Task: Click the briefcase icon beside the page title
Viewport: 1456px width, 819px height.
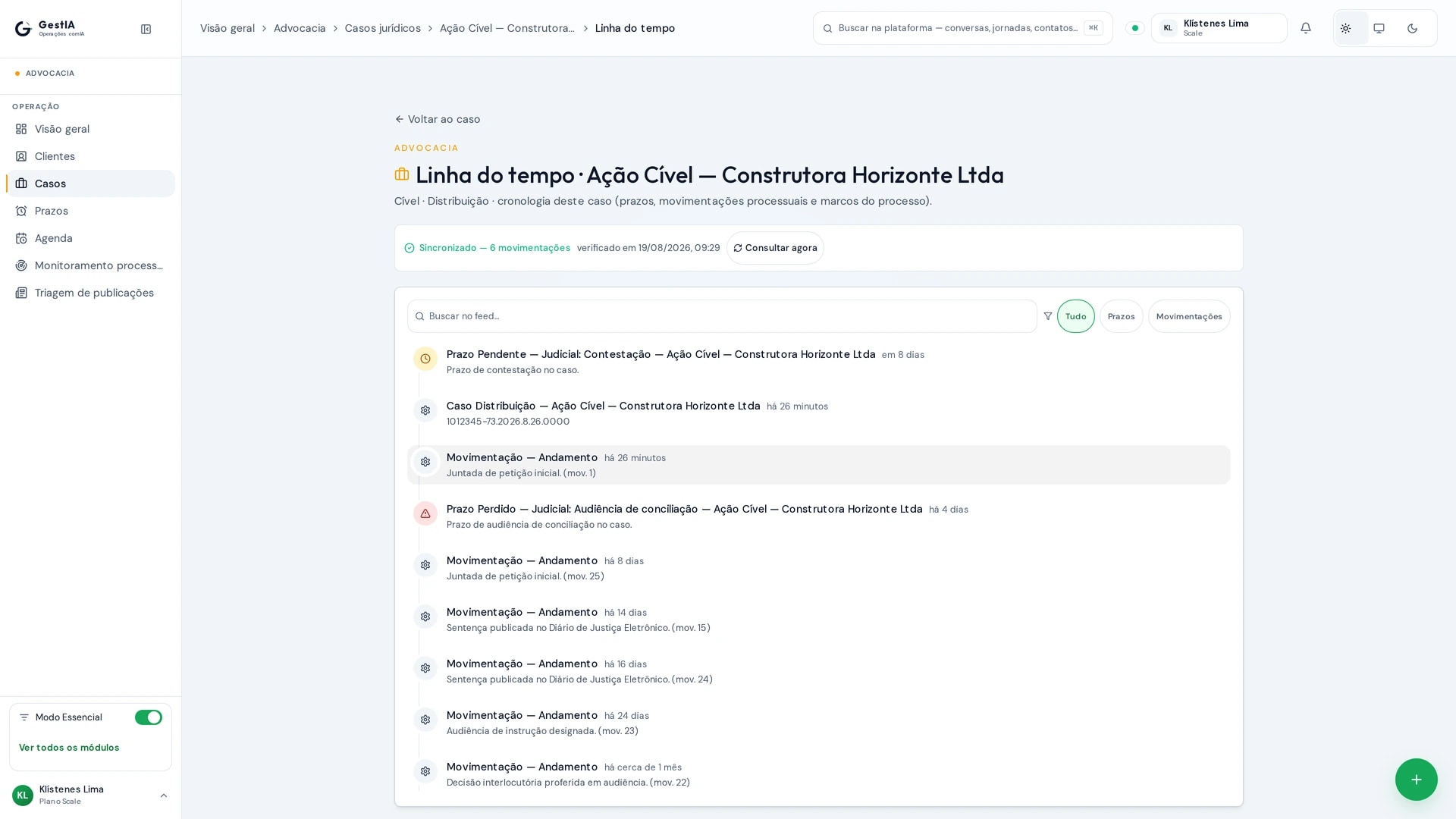Action: point(402,174)
